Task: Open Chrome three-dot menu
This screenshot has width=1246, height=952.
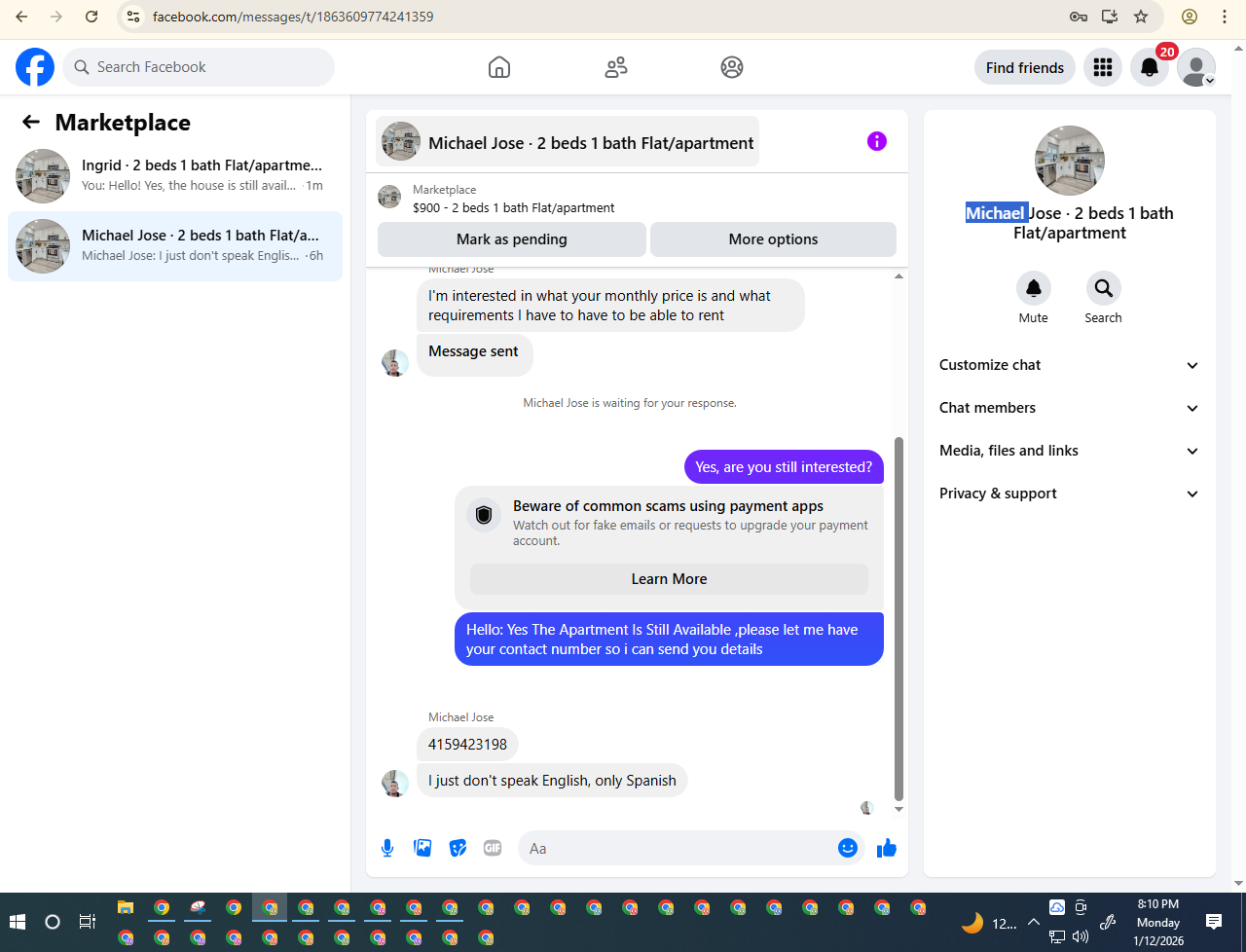Action: [x=1225, y=17]
